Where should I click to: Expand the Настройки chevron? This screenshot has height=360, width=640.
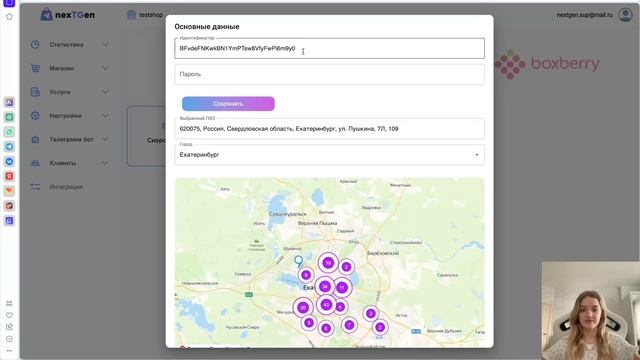pos(105,116)
